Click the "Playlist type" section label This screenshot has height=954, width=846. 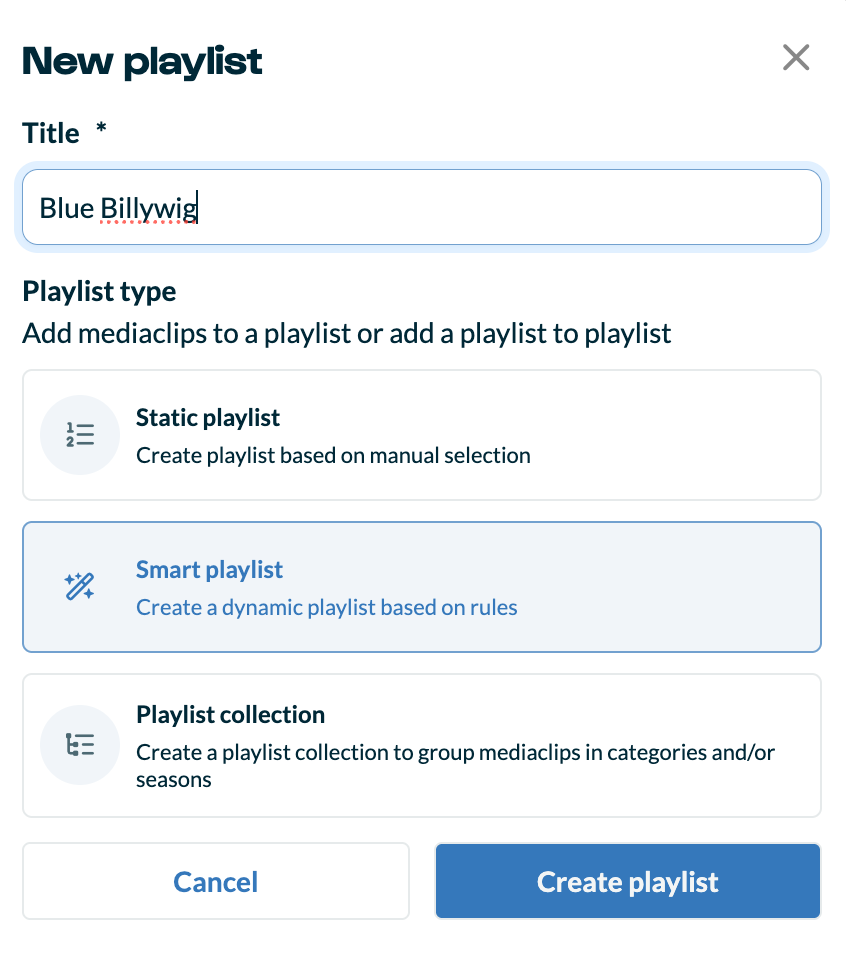(99, 291)
